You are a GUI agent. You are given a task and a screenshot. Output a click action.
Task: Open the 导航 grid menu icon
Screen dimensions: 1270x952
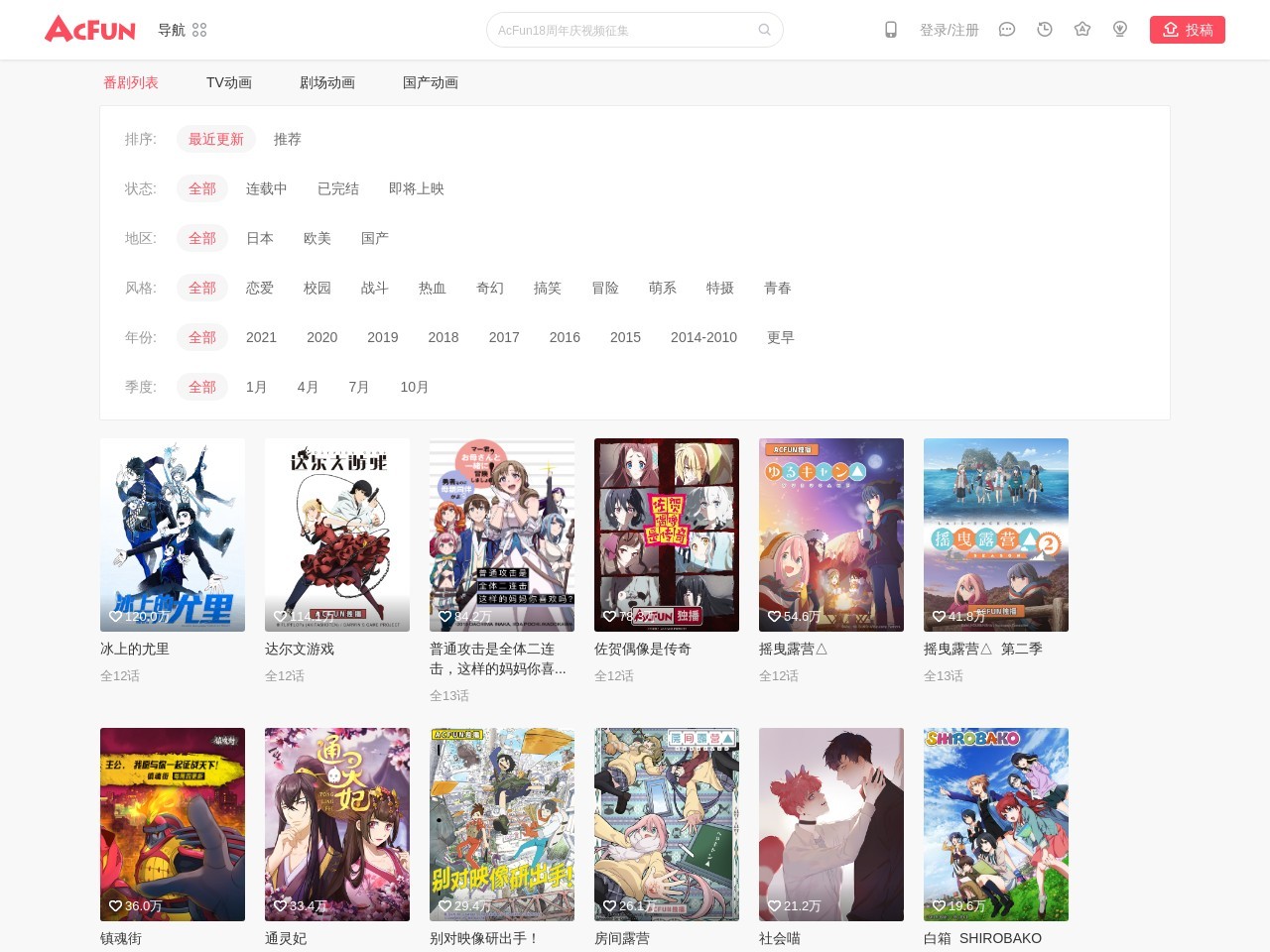click(199, 30)
